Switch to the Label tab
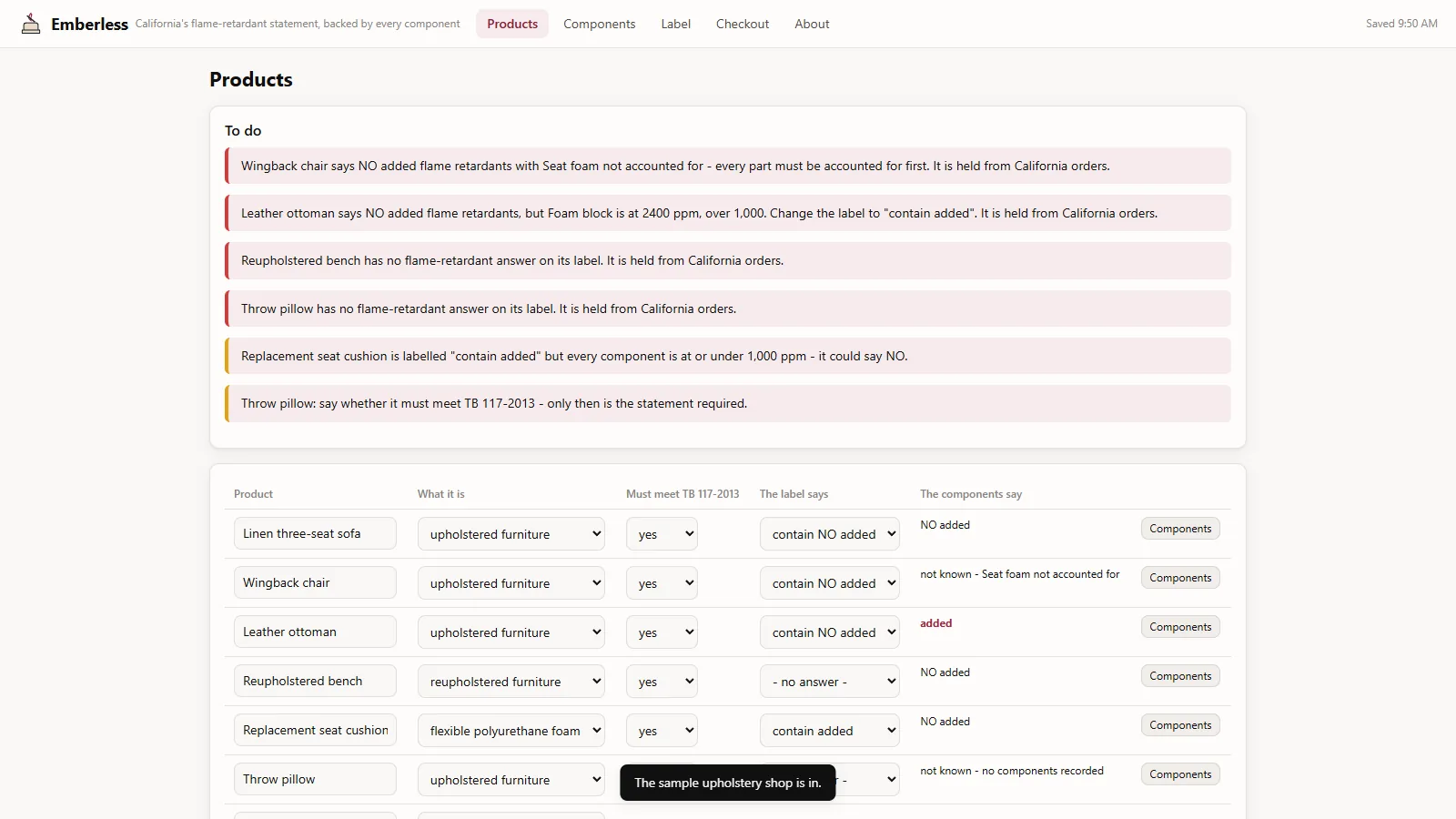Screen dimensions: 1456x819 coord(675,24)
